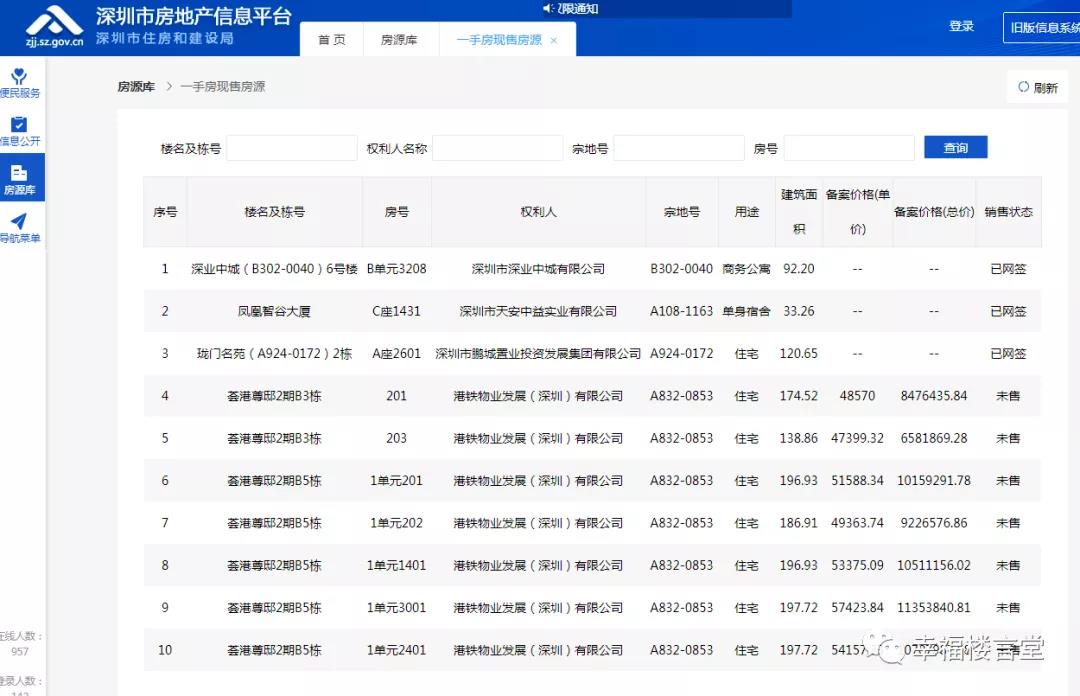Click the building area 174.52 cell
Viewport: 1080px width, 696px height.
point(798,396)
